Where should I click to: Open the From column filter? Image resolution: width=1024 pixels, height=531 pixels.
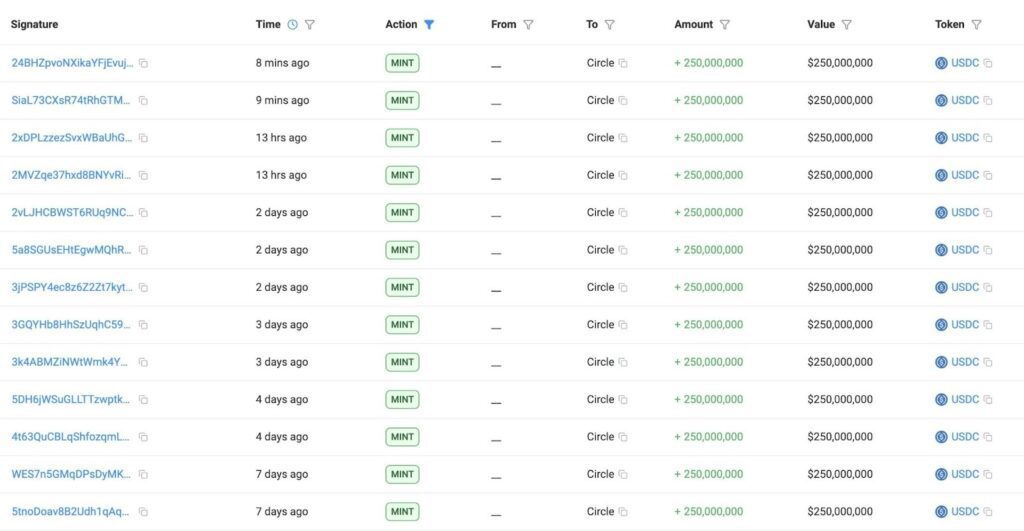coord(528,24)
